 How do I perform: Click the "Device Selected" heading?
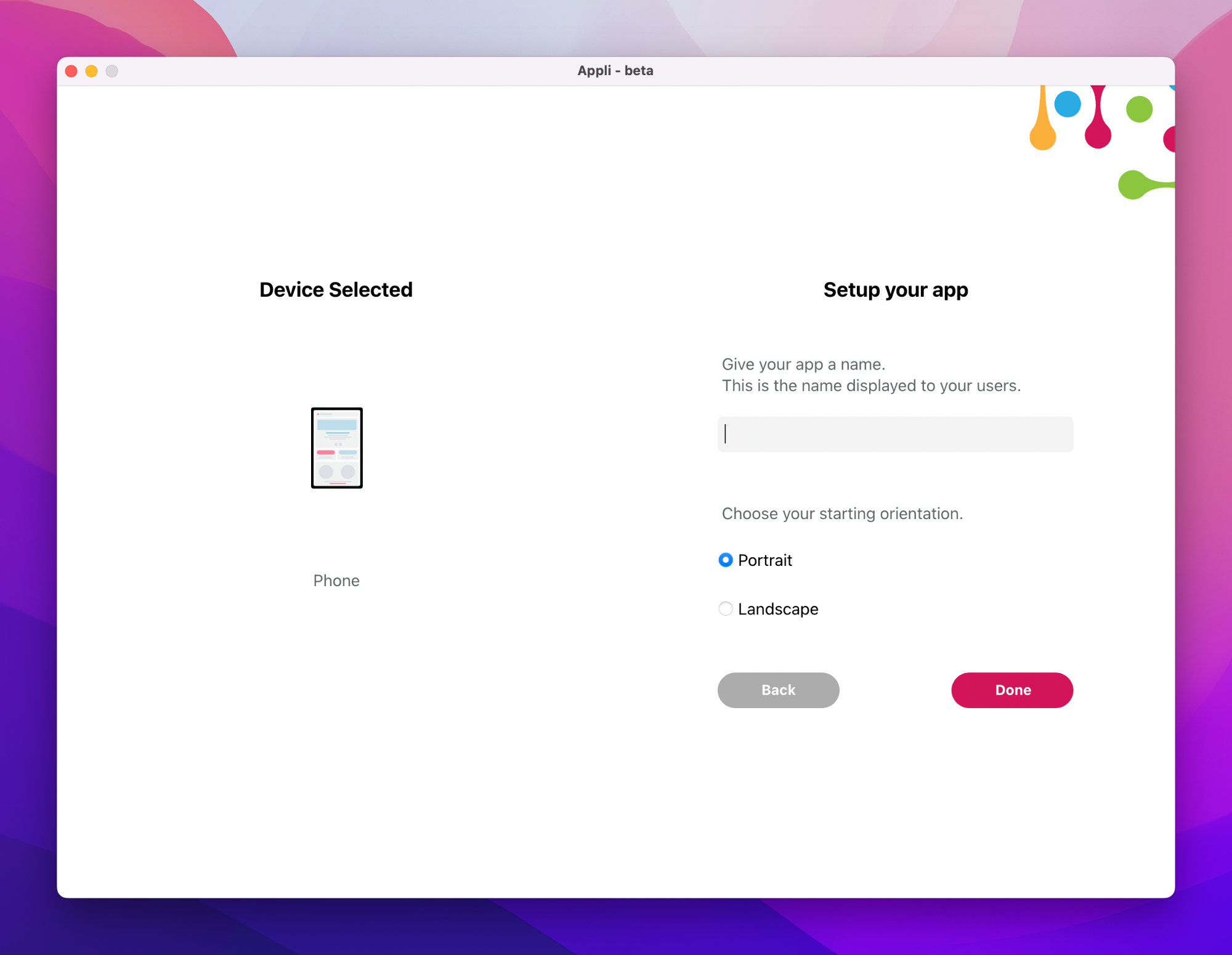336,289
